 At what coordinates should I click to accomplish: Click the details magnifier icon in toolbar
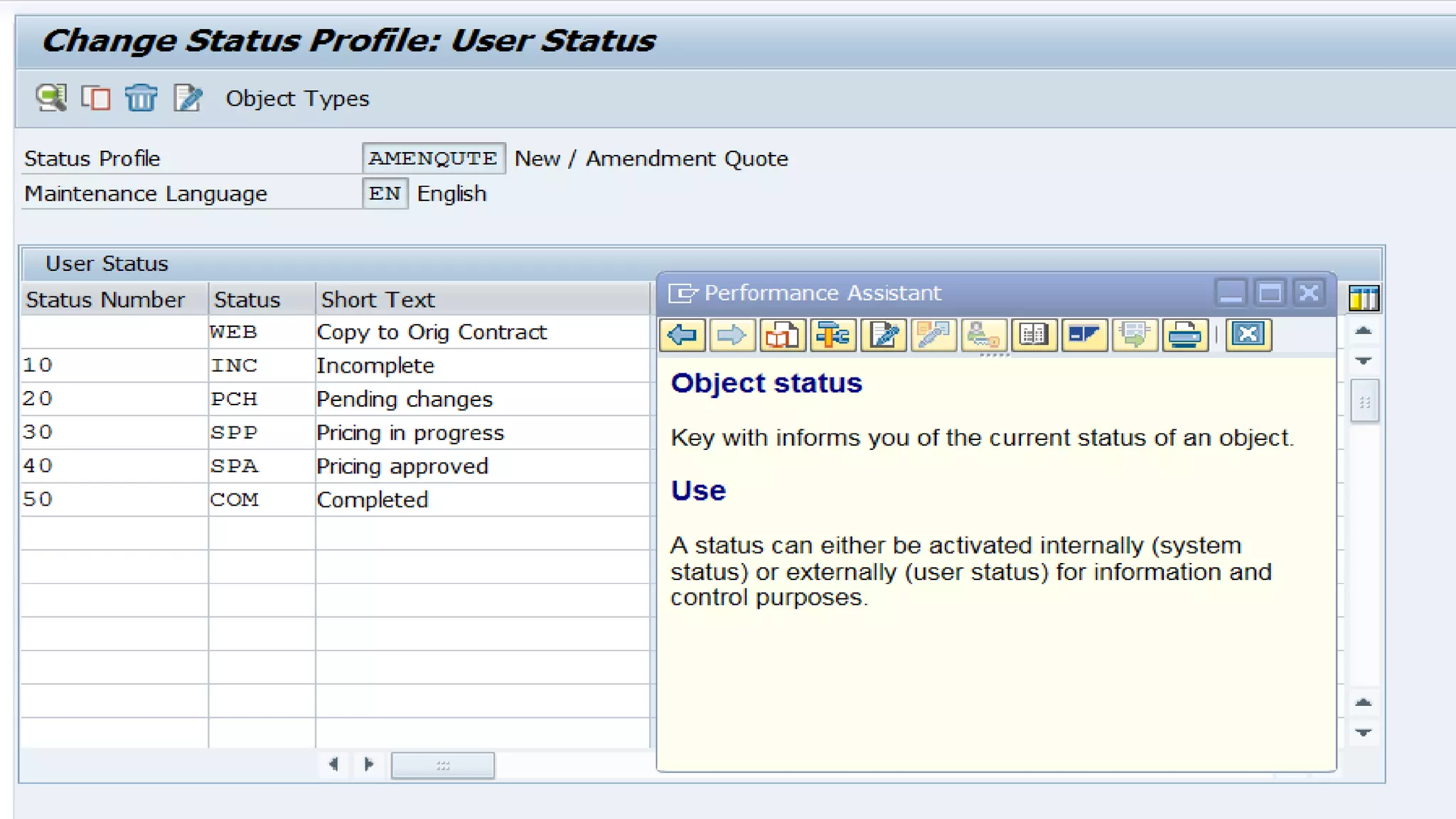[51, 98]
